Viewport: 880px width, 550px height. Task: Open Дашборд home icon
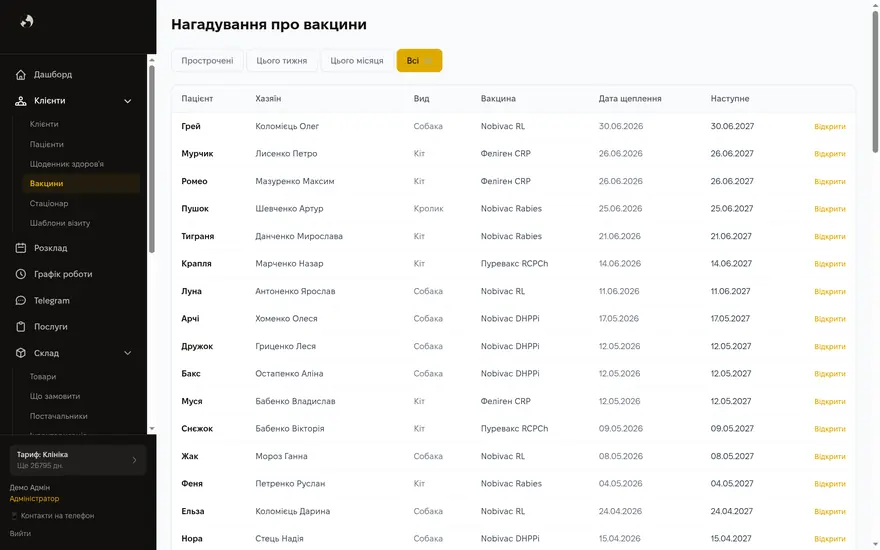pyautogui.click(x=21, y=75)
